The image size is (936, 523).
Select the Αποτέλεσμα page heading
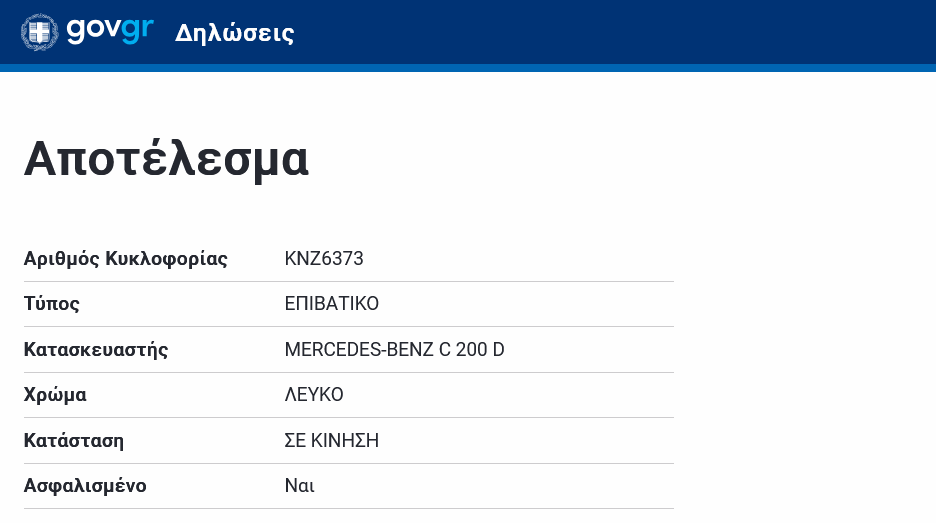pos(167,159)
